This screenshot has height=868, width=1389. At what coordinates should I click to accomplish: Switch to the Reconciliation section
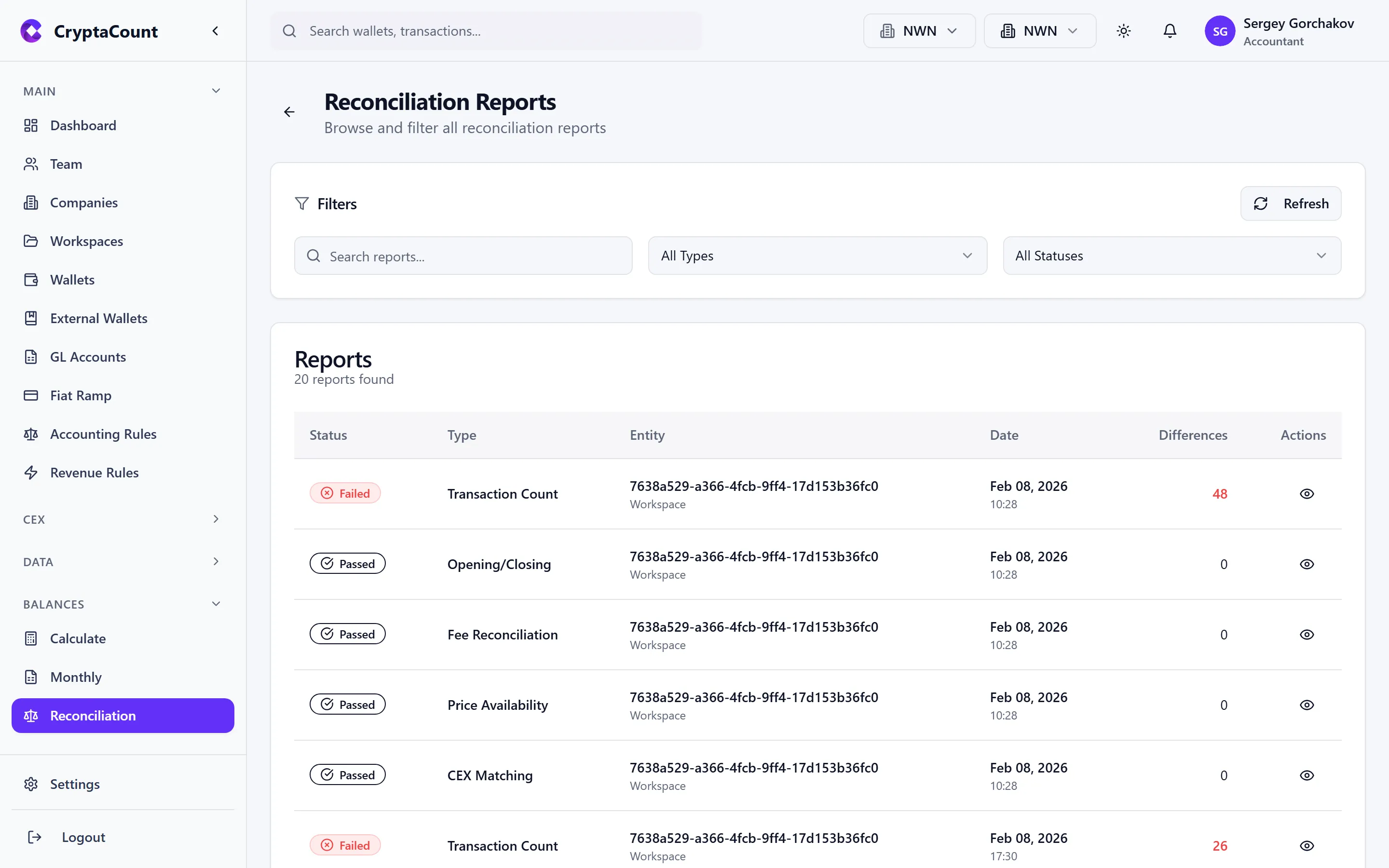click(93, 715)
